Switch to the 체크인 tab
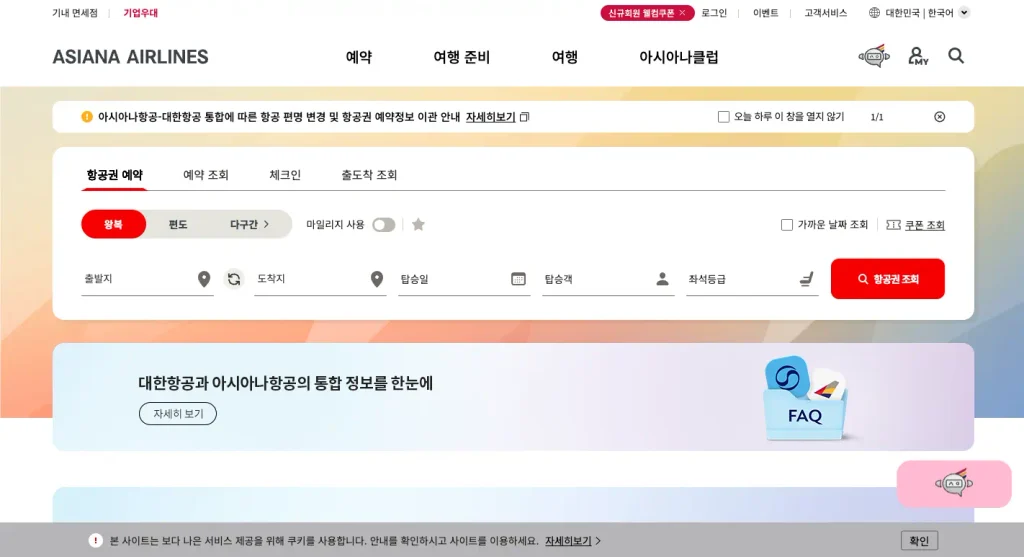 pyautogui.click(x=285, y=175)
